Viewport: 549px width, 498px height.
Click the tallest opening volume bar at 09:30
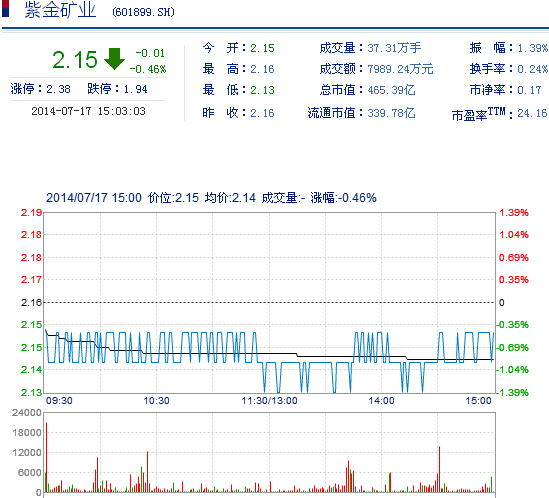click(x=46, y=457)
